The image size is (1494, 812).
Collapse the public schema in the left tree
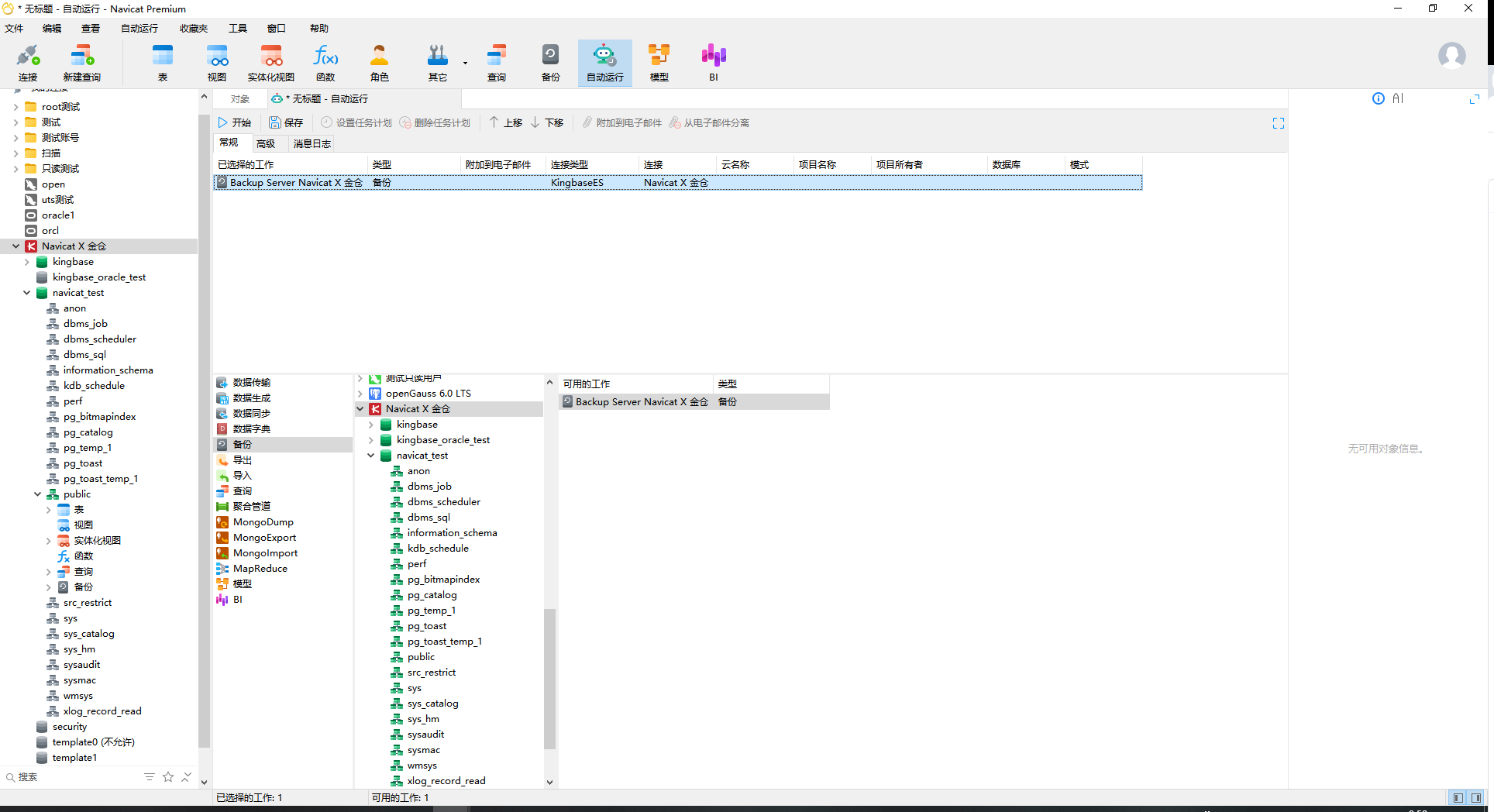pos(37,494)
